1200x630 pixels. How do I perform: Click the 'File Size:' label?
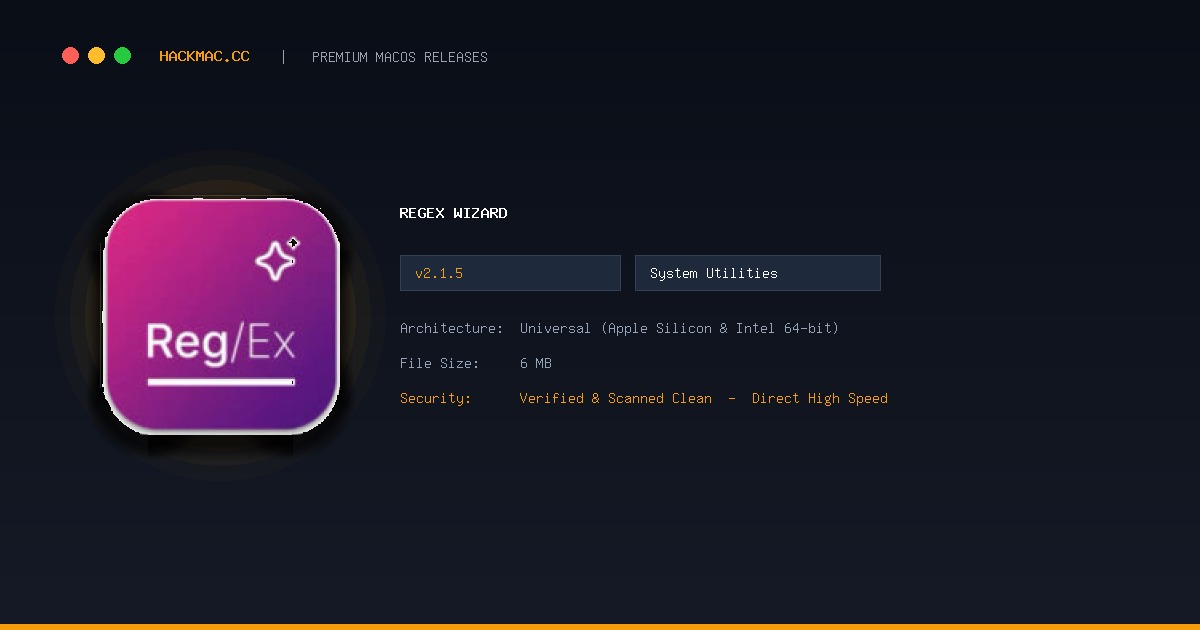440,363
